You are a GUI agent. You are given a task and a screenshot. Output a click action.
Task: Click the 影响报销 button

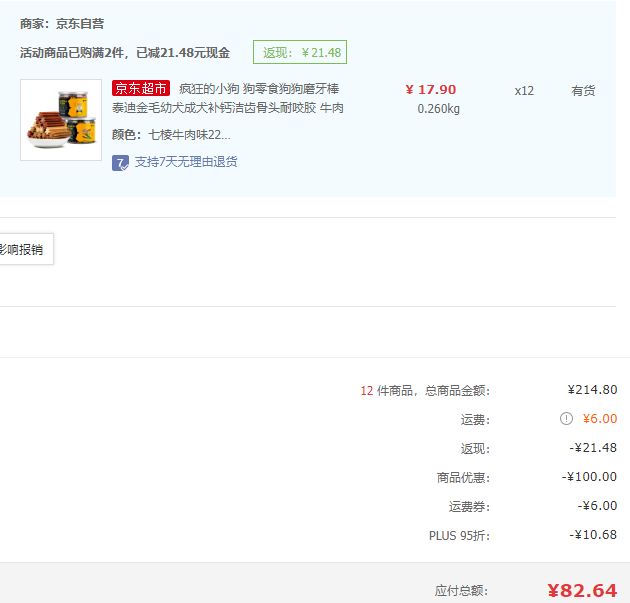pos(25,249)
